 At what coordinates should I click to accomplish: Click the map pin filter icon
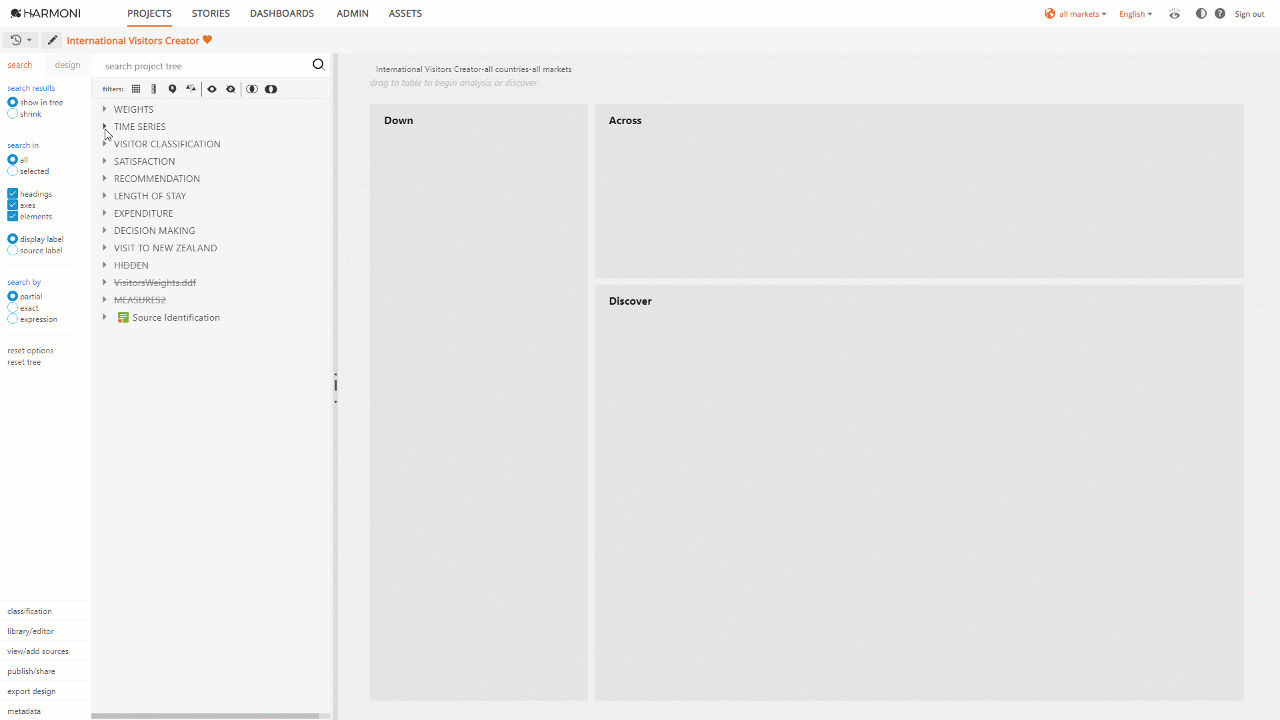[172, 89]
